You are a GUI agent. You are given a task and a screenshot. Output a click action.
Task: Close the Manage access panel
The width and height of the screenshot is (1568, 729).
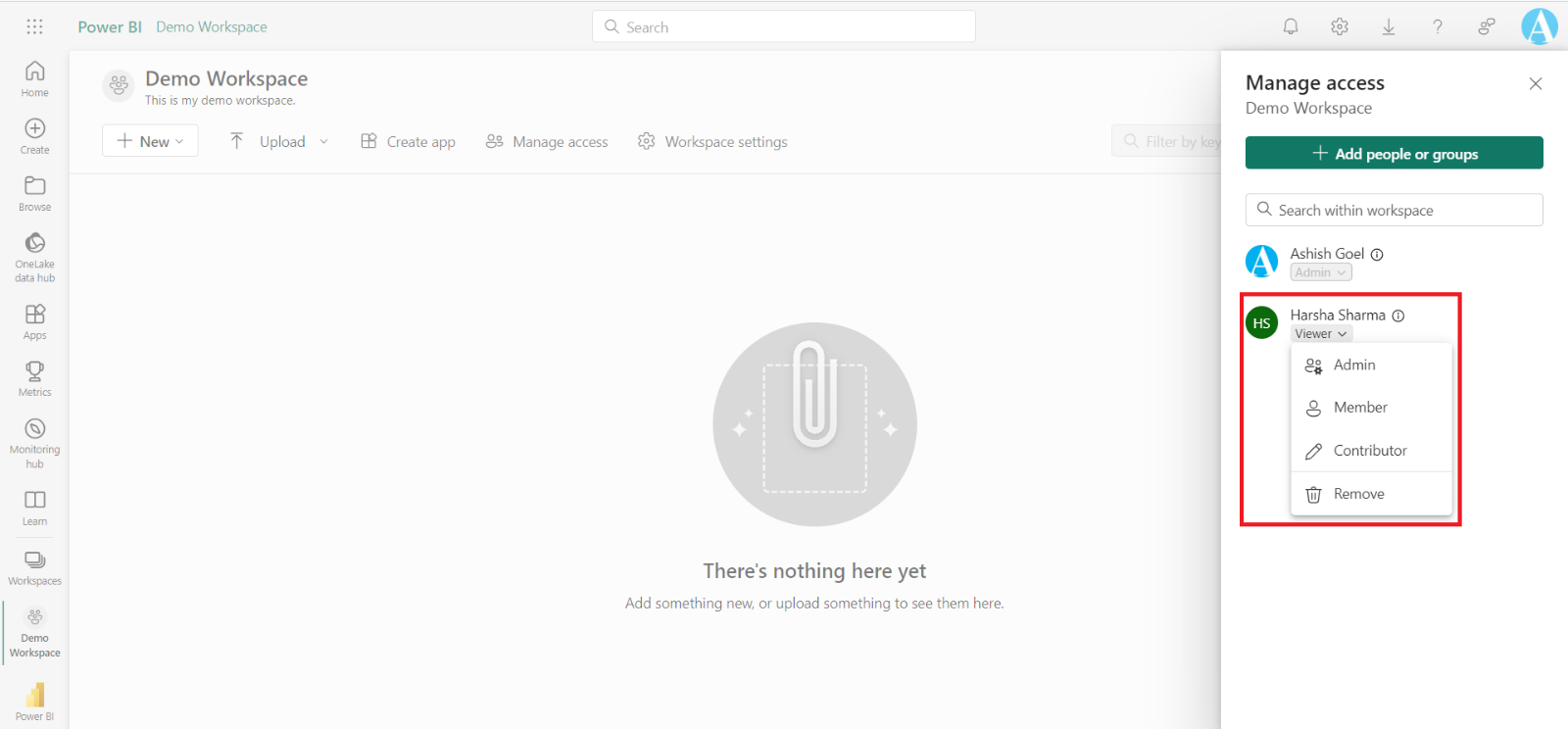1536,84
